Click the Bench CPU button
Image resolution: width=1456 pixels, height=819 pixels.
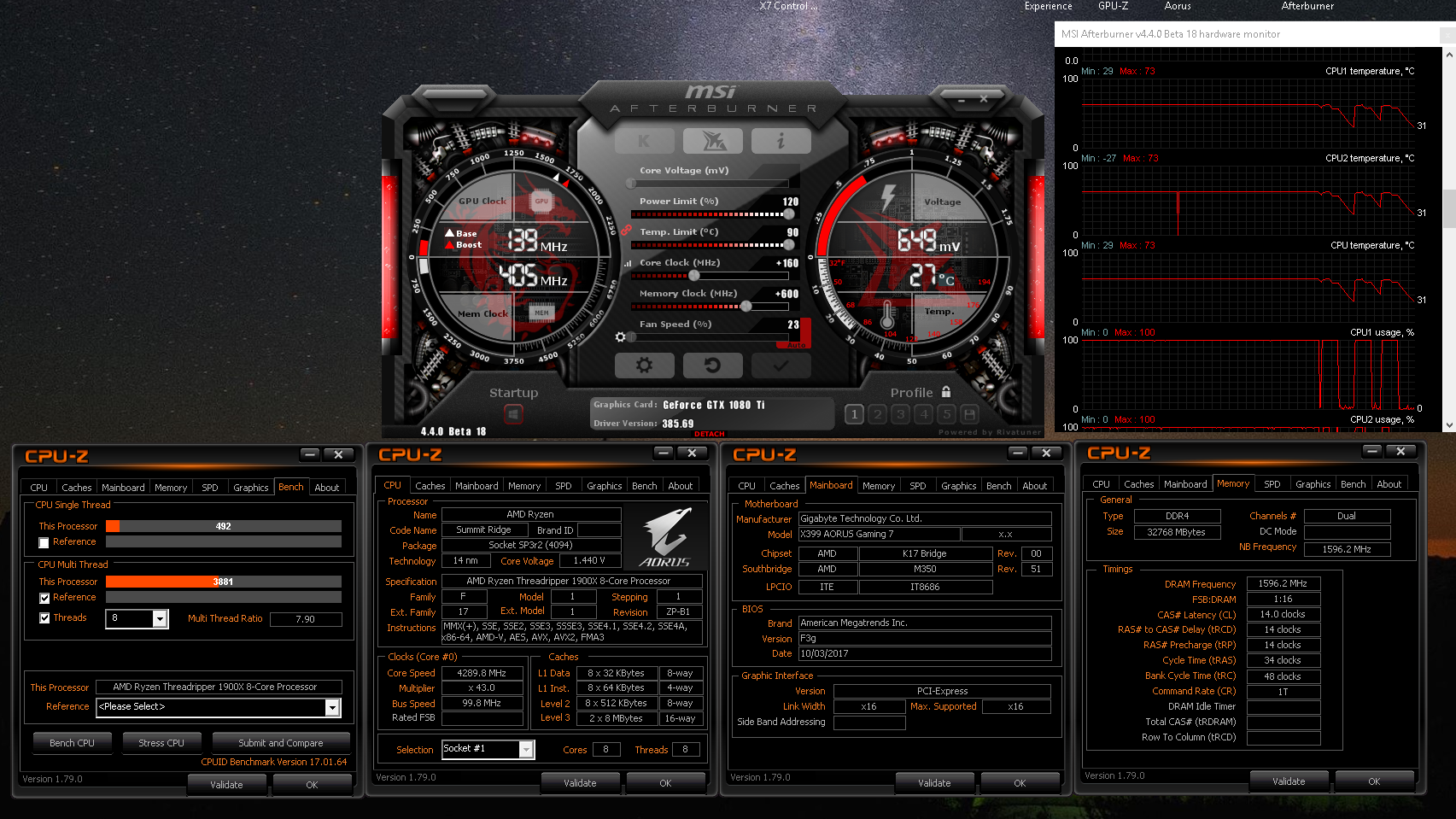pyautogui.click(x=72, y=743)
